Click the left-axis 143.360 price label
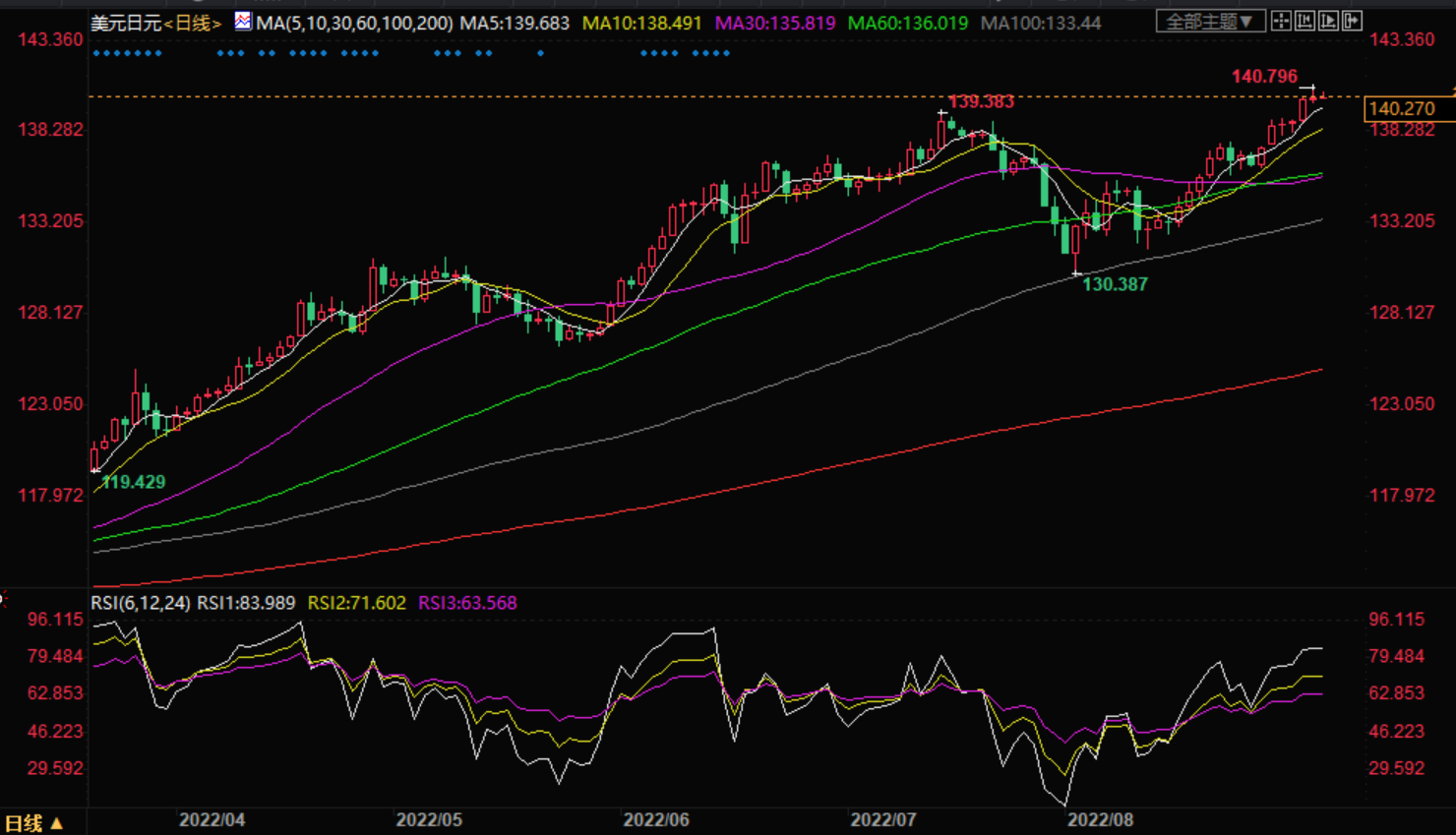The height and width of the screenshot is (835, 1456). 51,39
